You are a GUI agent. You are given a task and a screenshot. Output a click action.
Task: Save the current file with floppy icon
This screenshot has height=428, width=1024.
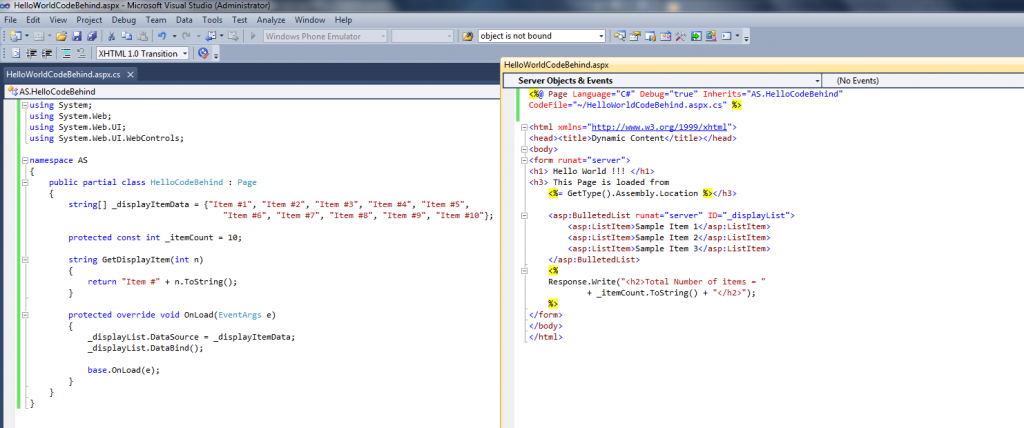pyautogui.click(x=76, y=36)
